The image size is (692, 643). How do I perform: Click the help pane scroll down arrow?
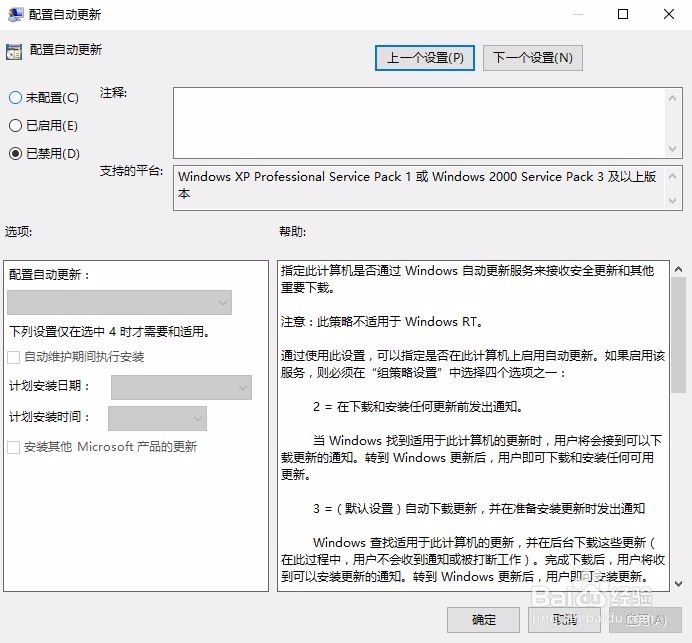pos(679,583)
